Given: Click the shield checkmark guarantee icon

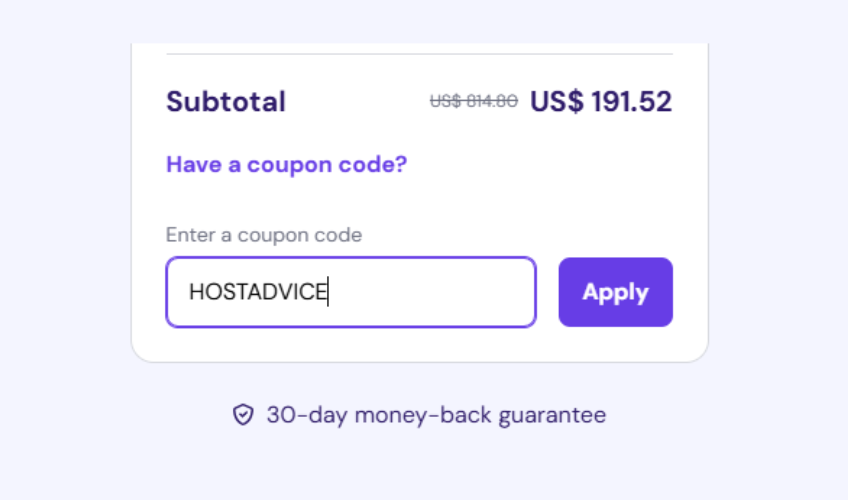Looking at the screenshot, I should click(243, 415).
